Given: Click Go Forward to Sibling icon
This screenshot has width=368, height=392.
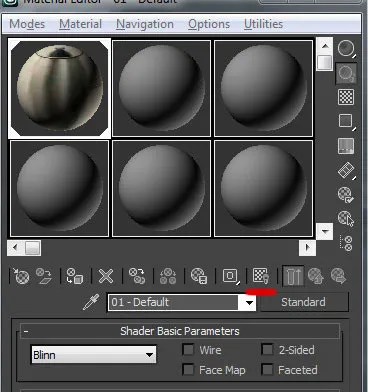Looking at the screenshot, I should tap(338, 276).
